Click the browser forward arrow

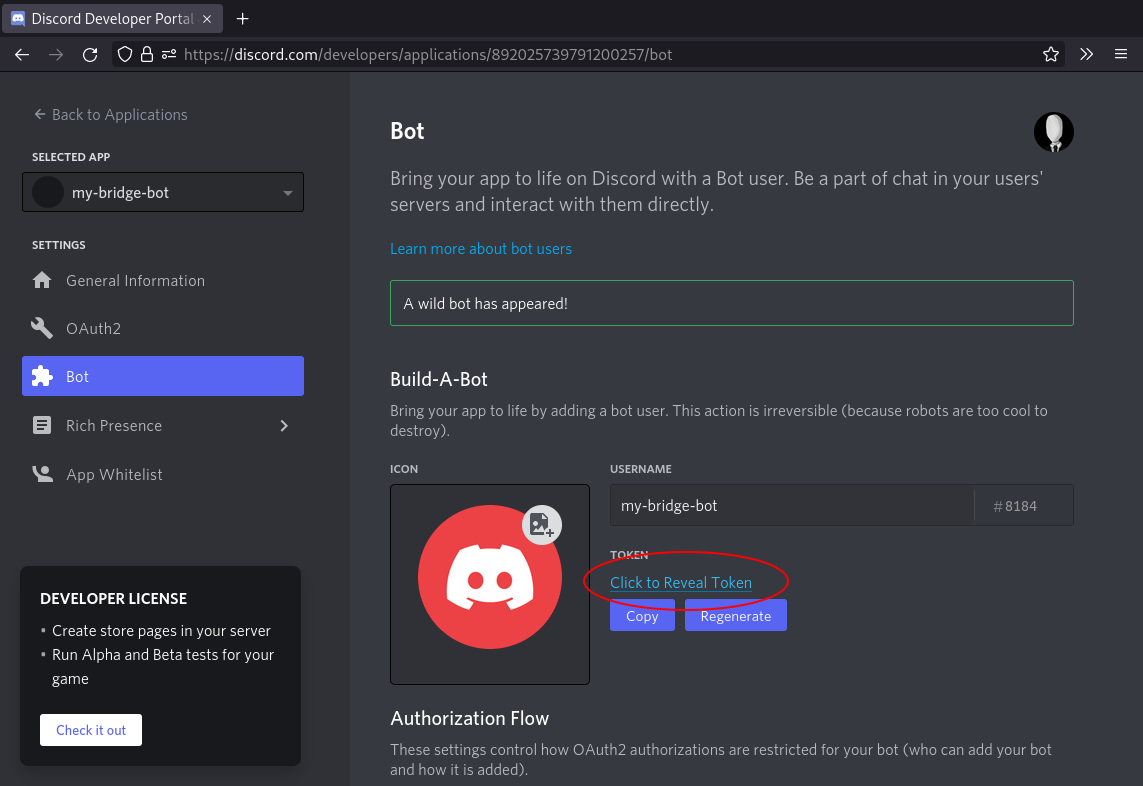[x=56, y=55]
